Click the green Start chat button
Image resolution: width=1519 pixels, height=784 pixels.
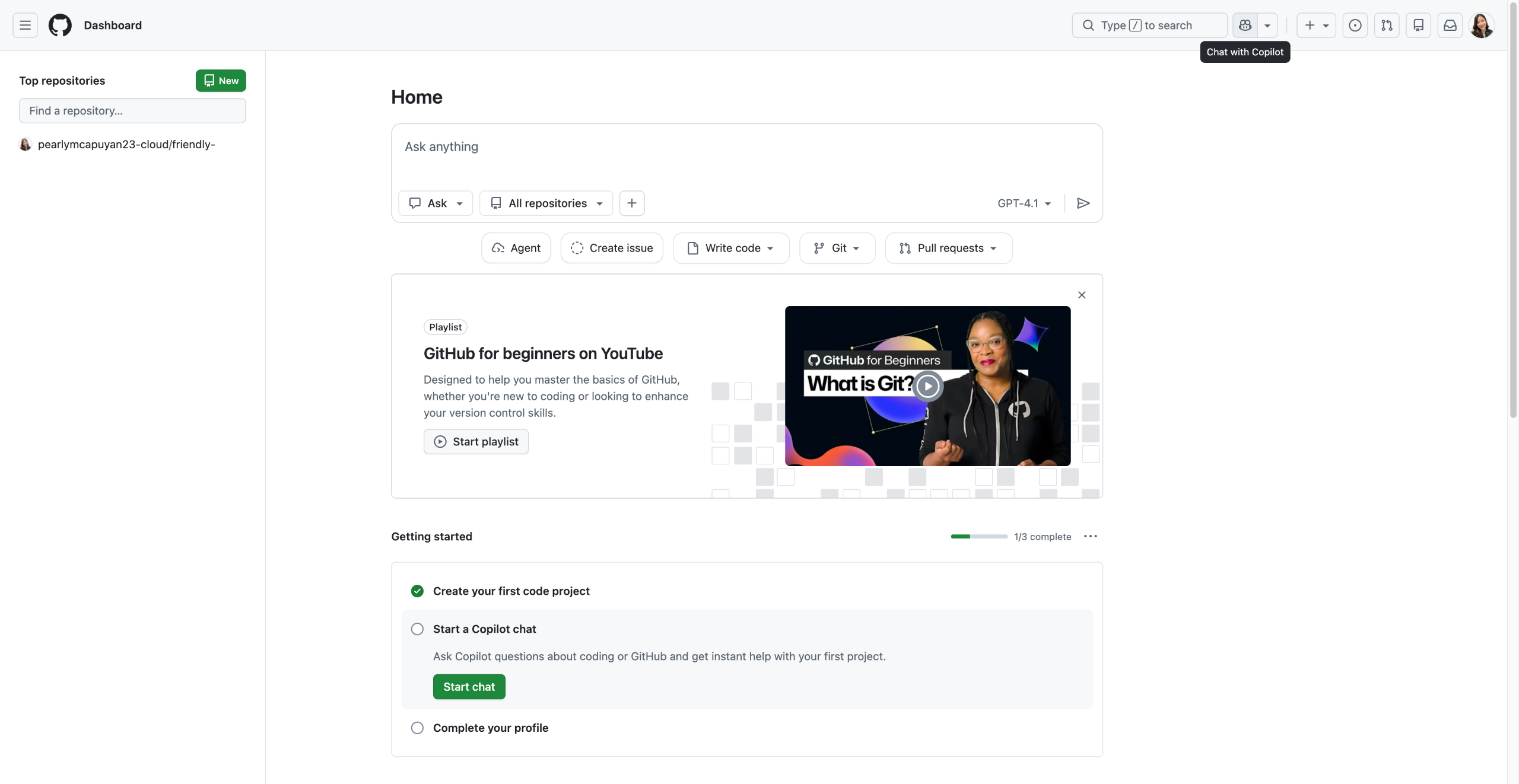(469, 687)
